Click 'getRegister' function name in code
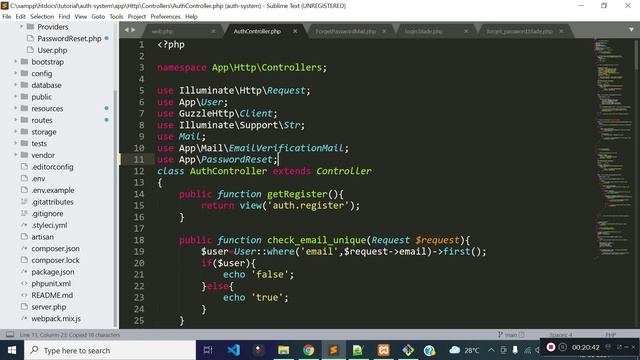Viewport: 640px width, 360px height. coord(297,194)
